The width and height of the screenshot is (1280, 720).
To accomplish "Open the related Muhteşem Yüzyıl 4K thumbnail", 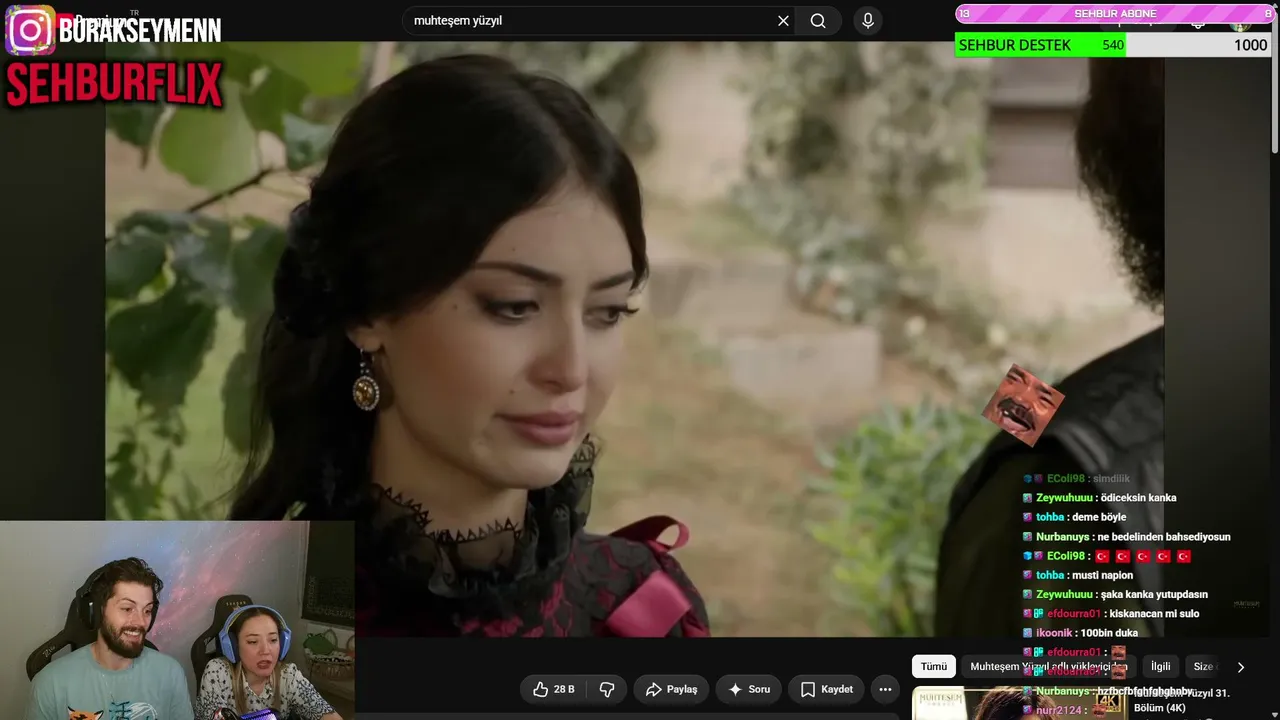I will (x=1018, y=704).
